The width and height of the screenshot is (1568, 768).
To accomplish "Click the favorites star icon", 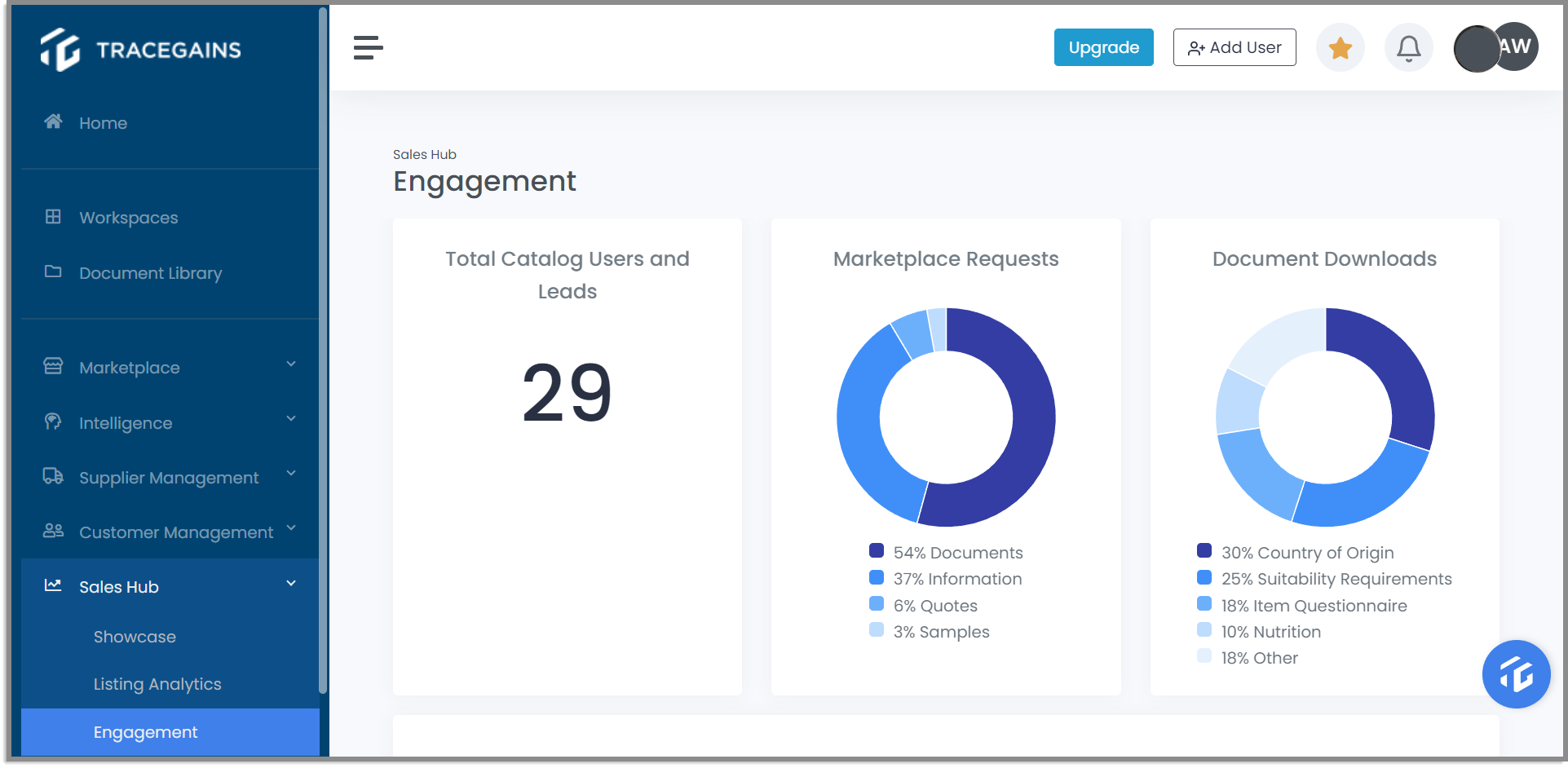I will pos(1340,48).
